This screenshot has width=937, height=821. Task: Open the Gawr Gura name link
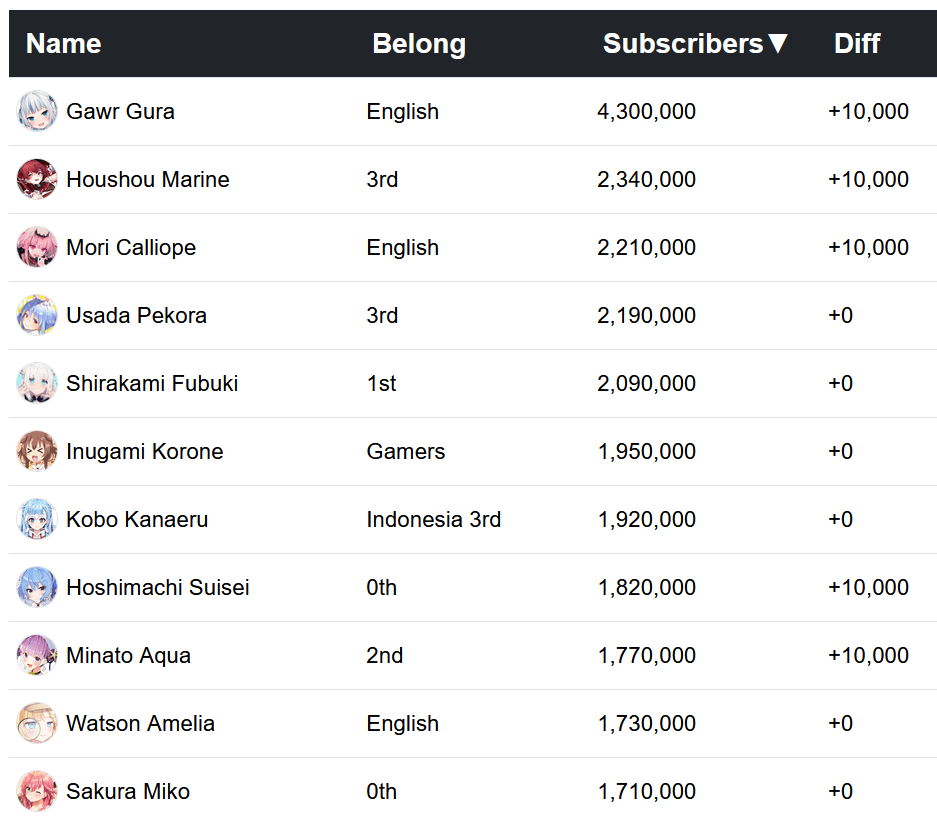pyautogui.click(x=120, y=111)
